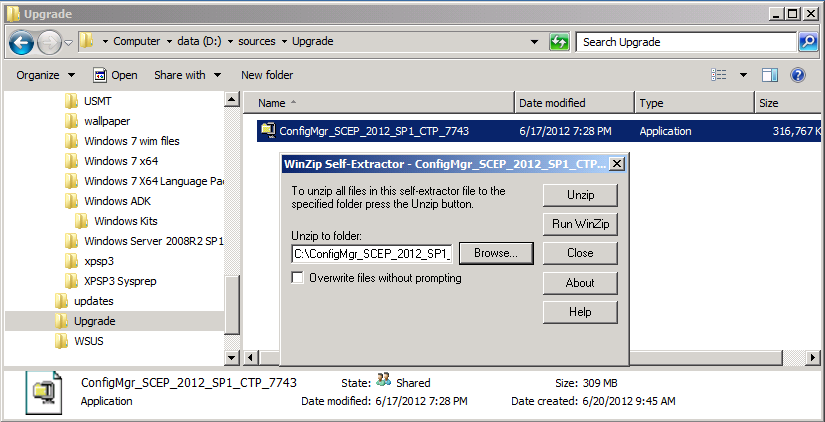825x422 pixels.
Task: Toggle the preview pane icon
Action: 770,75
